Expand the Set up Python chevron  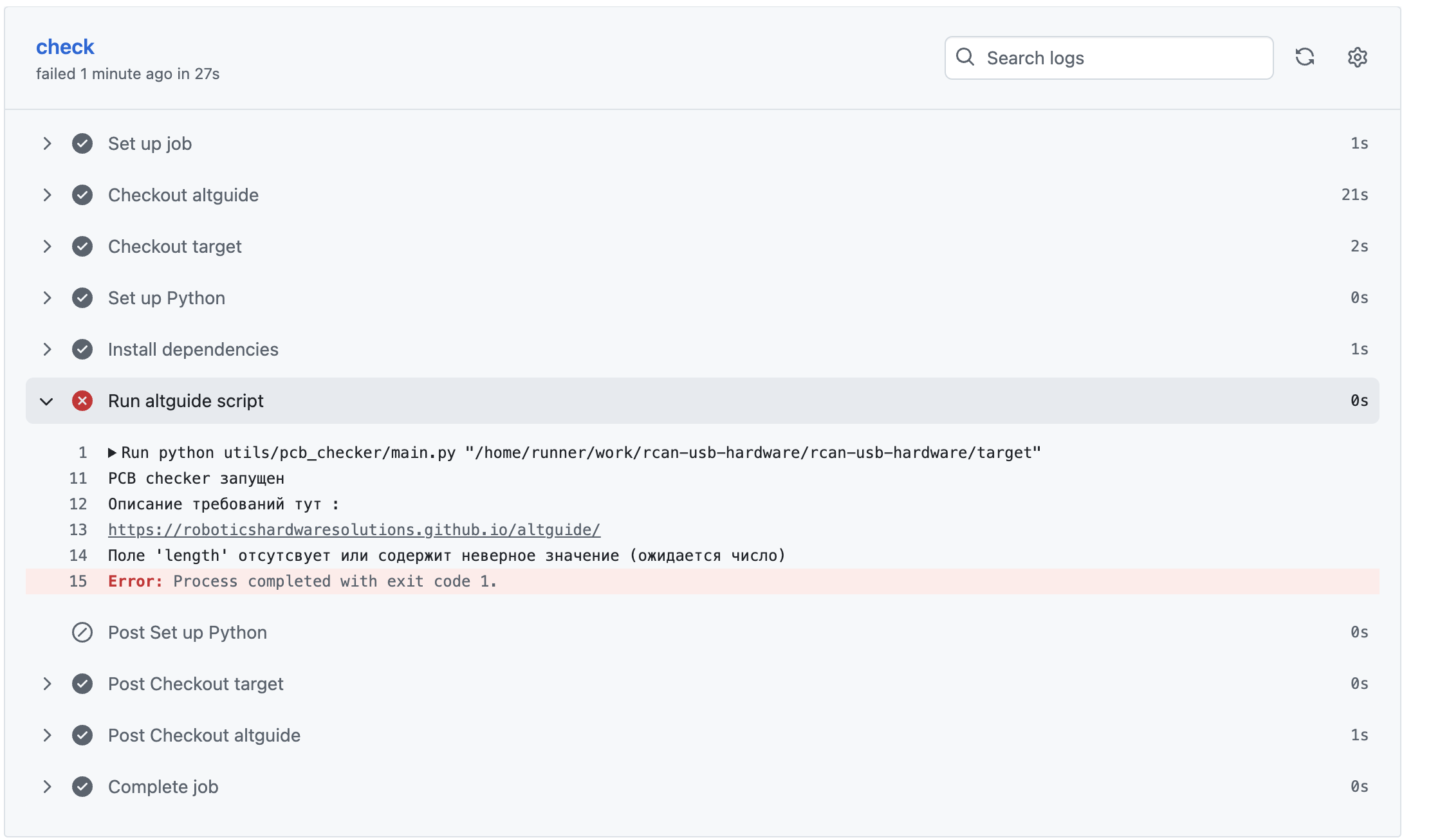(x=47, y=298)
